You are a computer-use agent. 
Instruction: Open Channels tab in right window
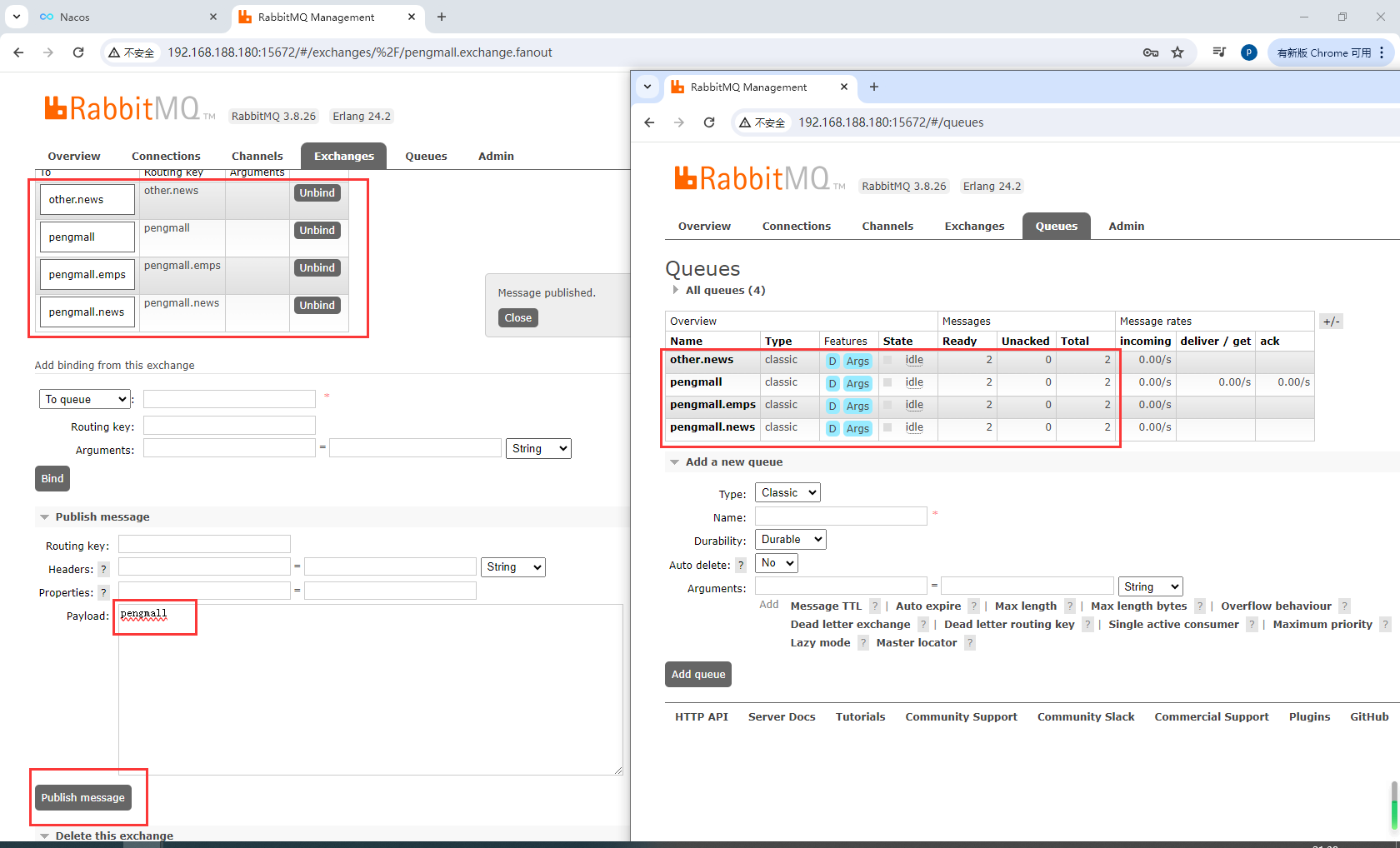point(887,226)
